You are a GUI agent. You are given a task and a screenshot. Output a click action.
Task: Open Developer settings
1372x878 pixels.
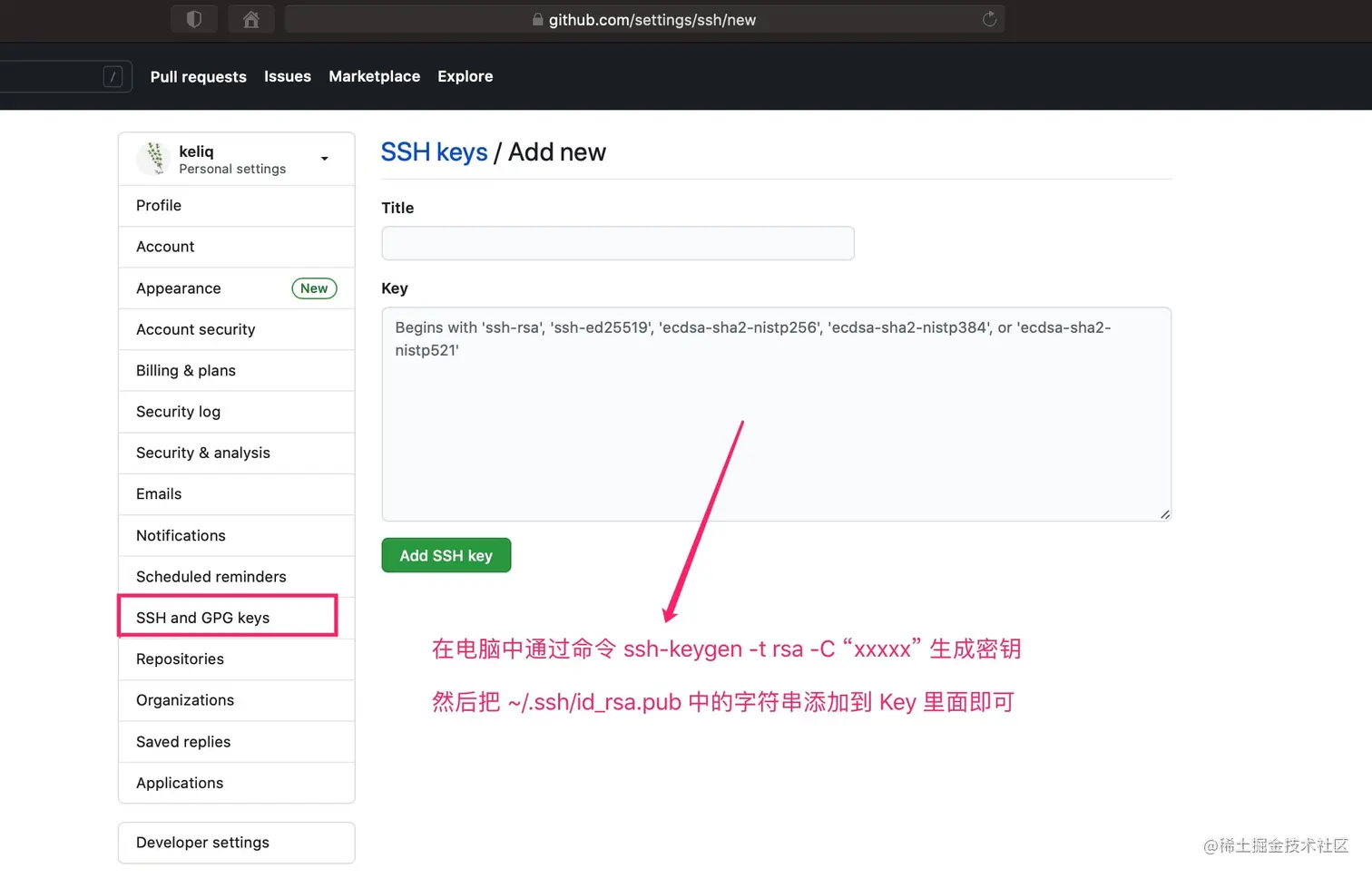[202, 843]
